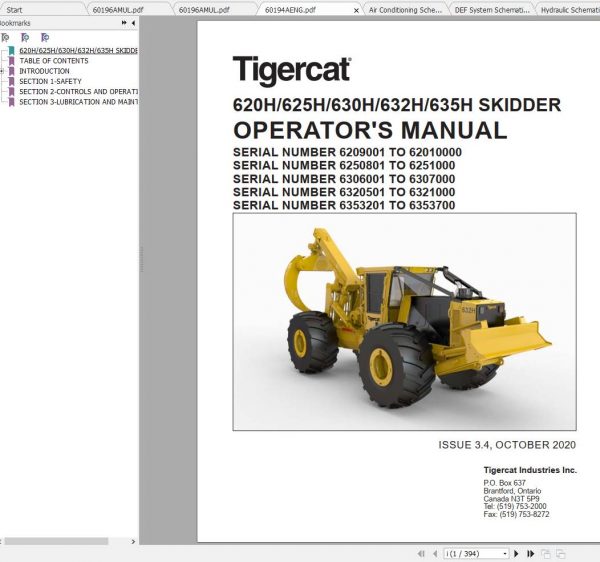
Task: Click the skidder image on the cover page
Action: coord(404,322)
